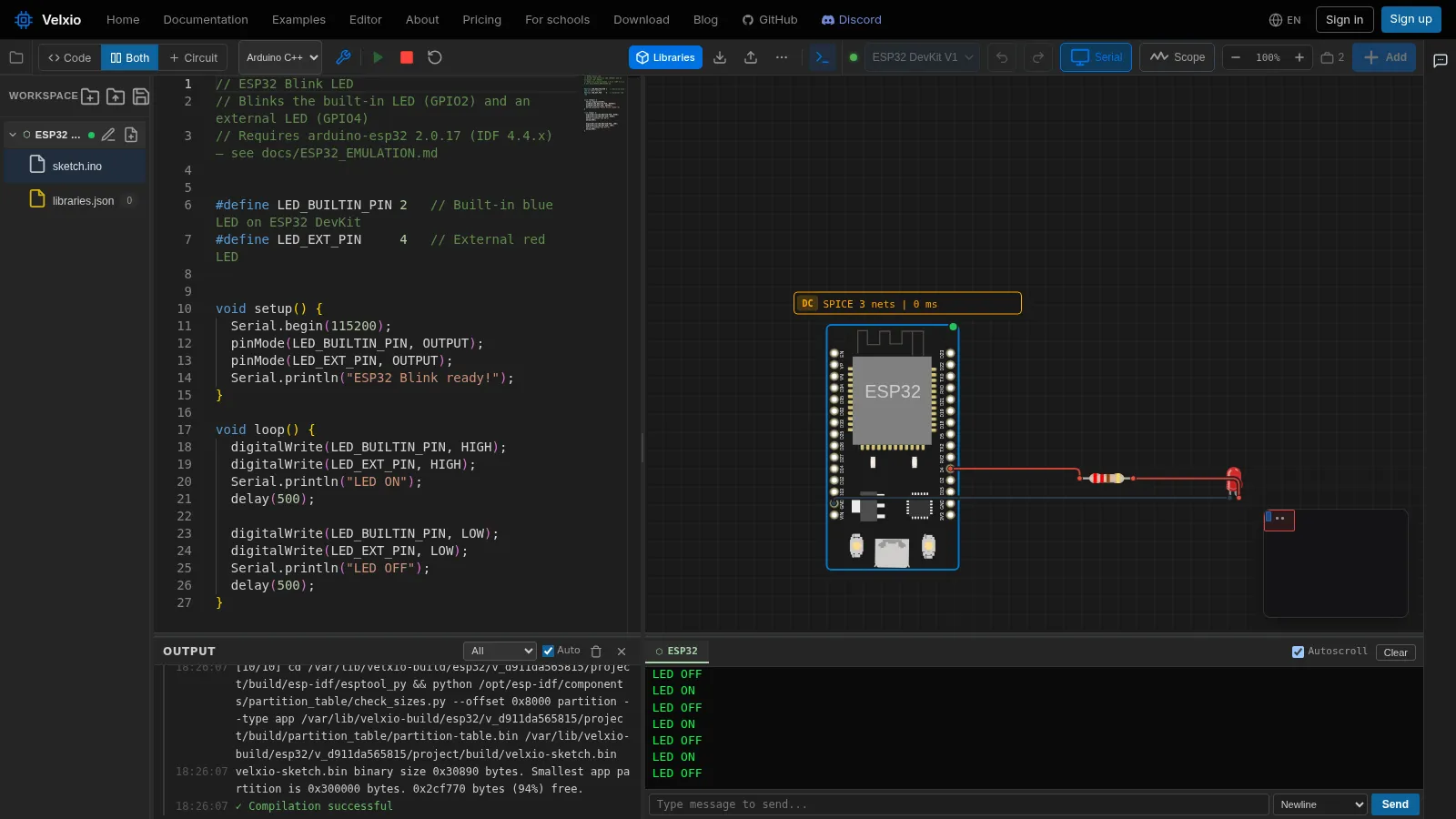The width and height of the screenshot is (1456, 819).
Task: Click the Sign up button
Action: [1410, 19]
